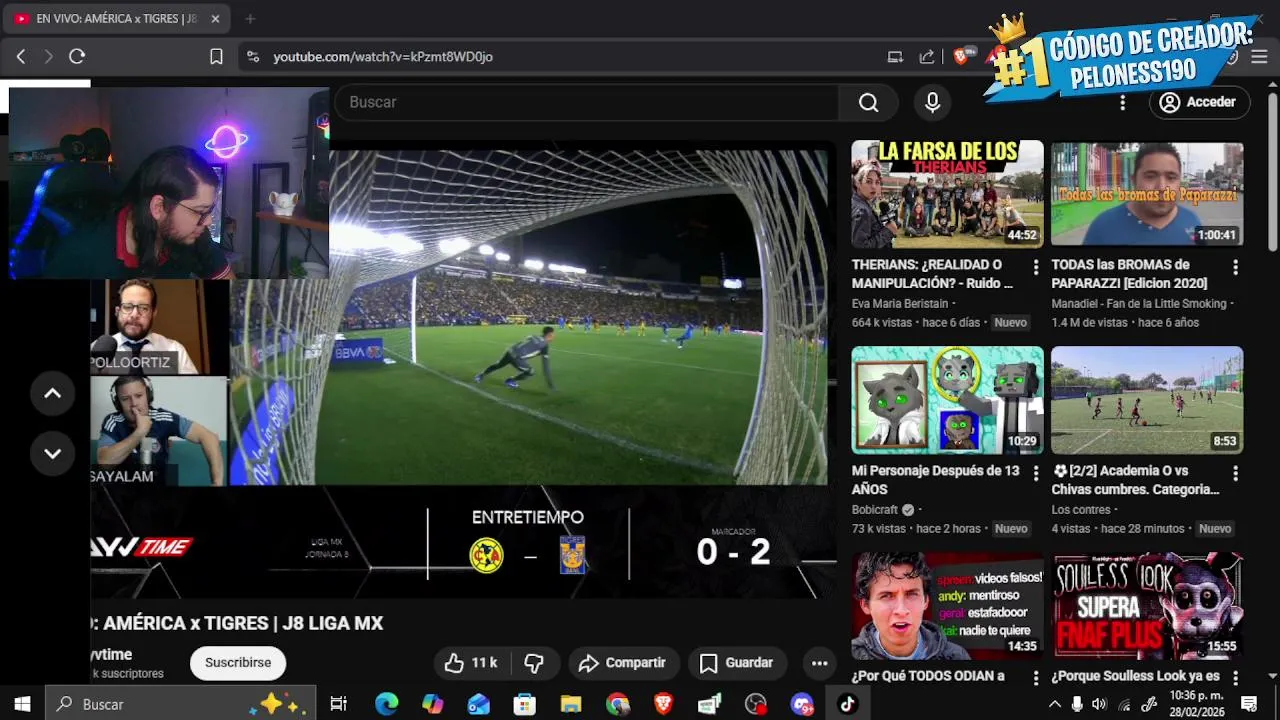The height and width of the screenshot is (720, 1280).
Task: Click the Acceder sign-in button
Action: pos(1198,102)
